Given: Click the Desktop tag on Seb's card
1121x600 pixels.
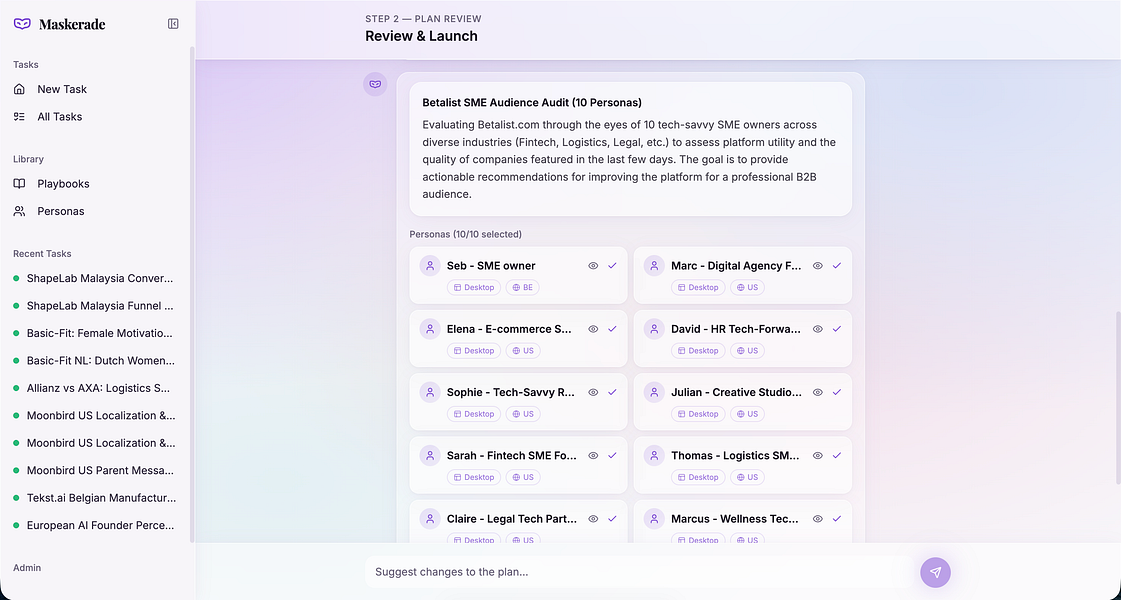Looking at the screenshot, I should (x=474, y=287).
